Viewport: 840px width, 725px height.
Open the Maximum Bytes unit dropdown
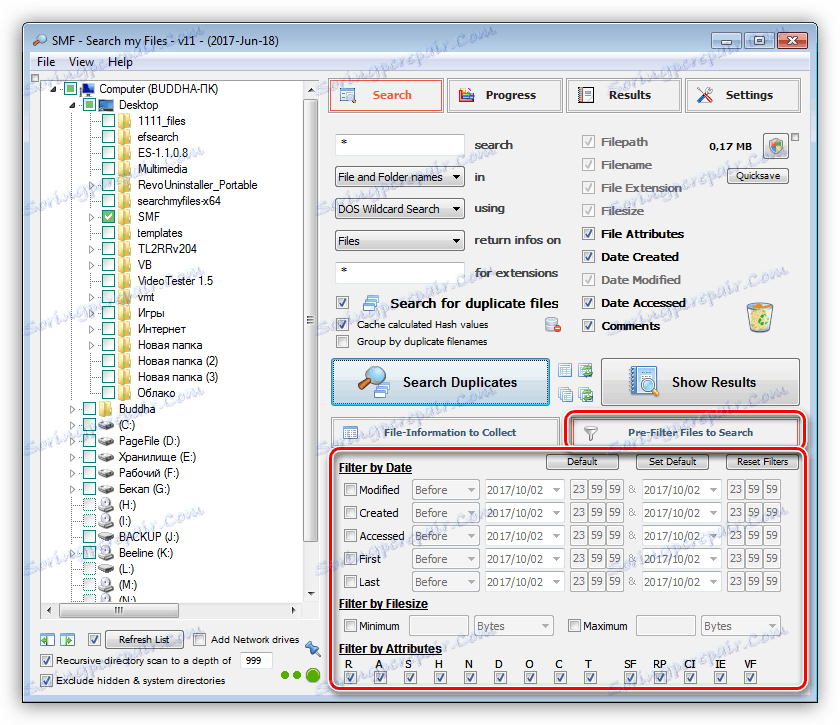[x=740, y=626]
